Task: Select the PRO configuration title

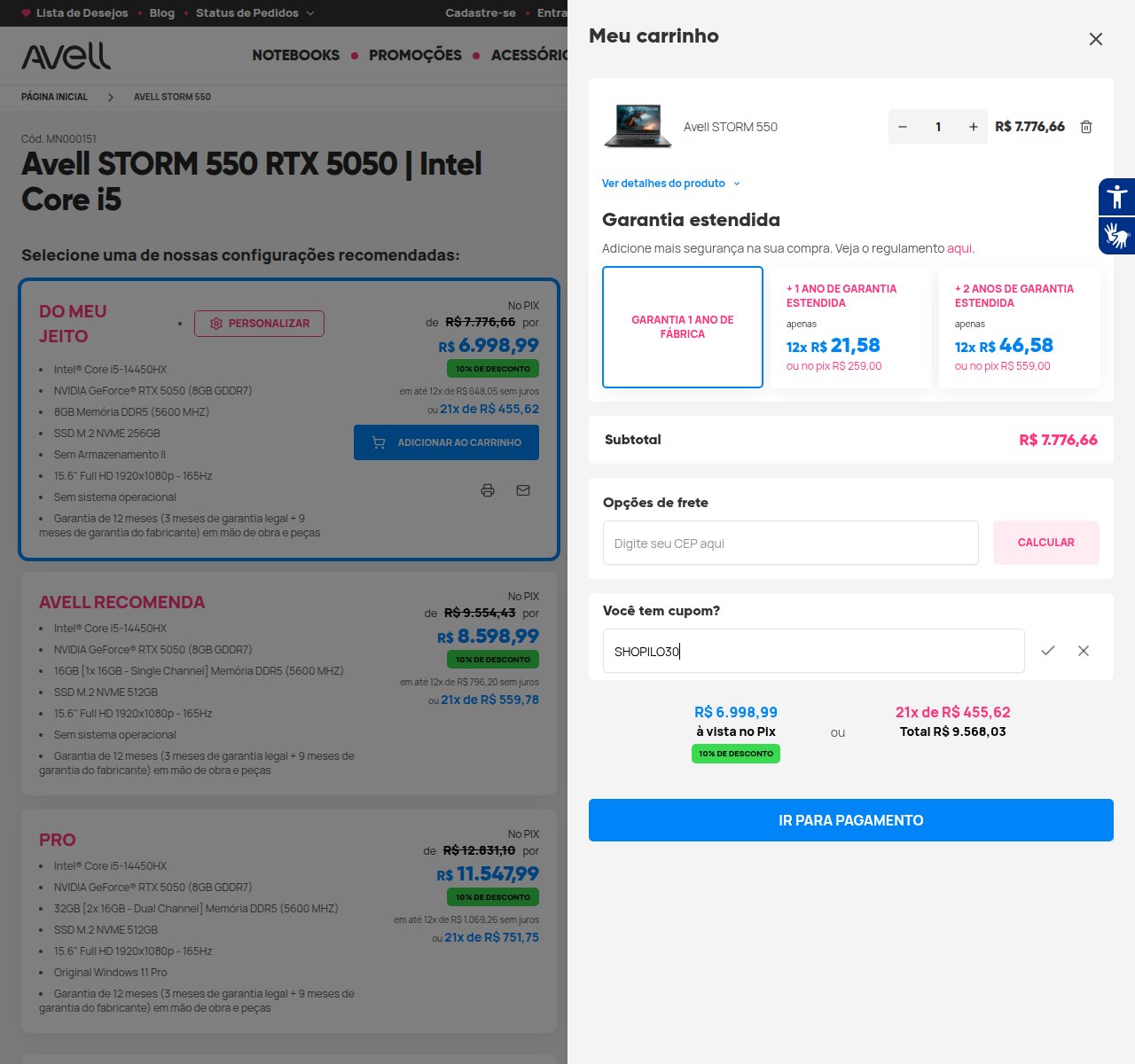Action: 58,840
